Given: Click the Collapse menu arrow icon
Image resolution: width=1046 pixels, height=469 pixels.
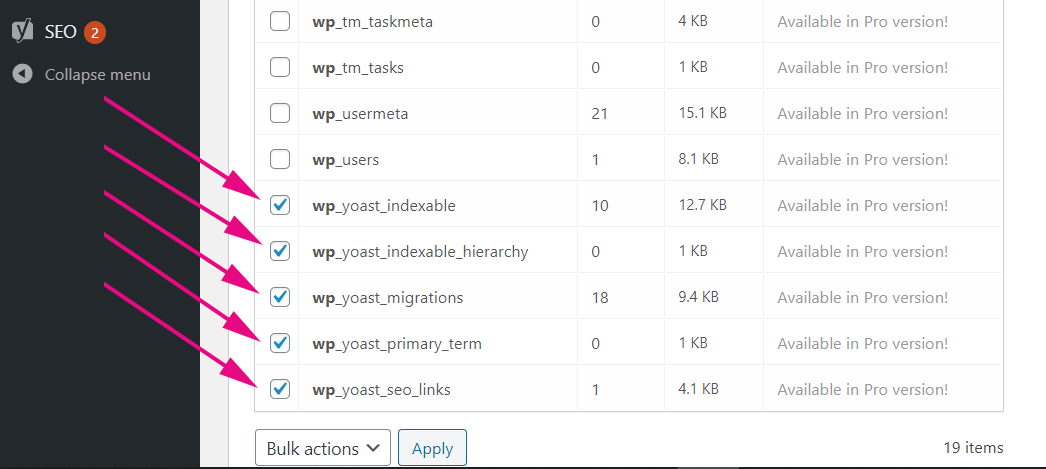Looking at the screenshot, I should pyautogui.click(x=23, y=74).
